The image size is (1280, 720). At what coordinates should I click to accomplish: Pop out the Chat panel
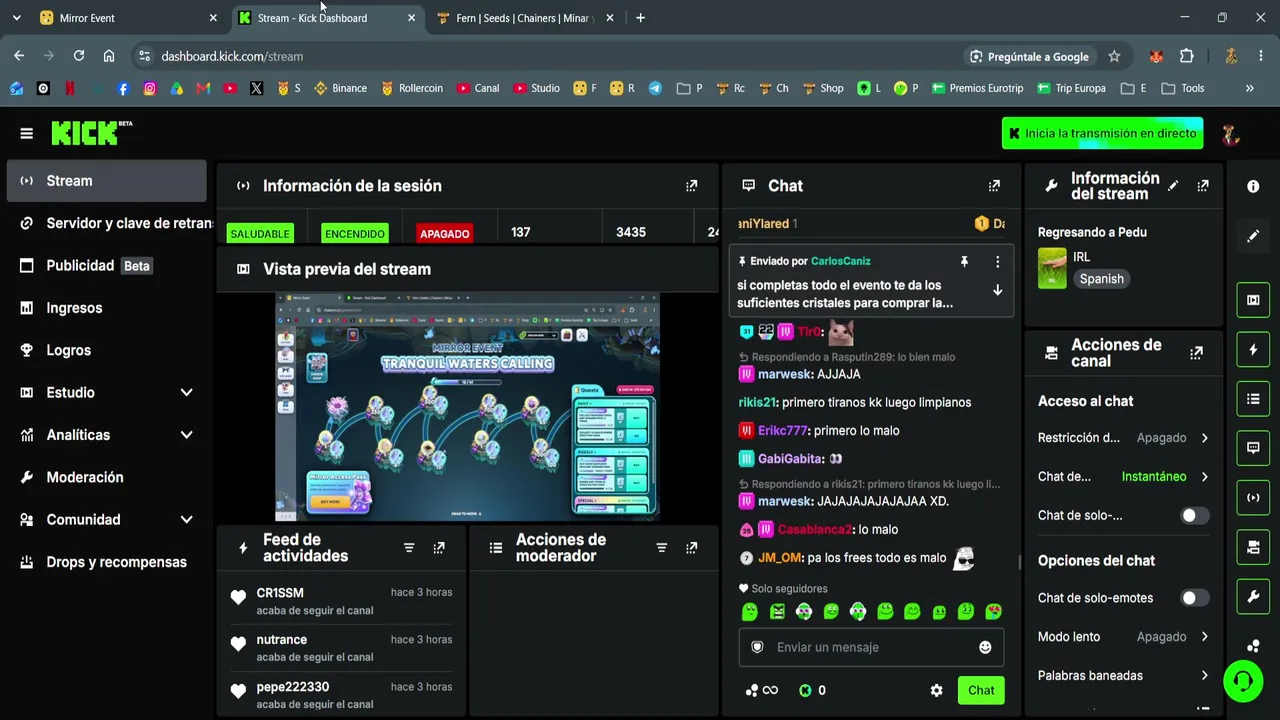point(994,186)
